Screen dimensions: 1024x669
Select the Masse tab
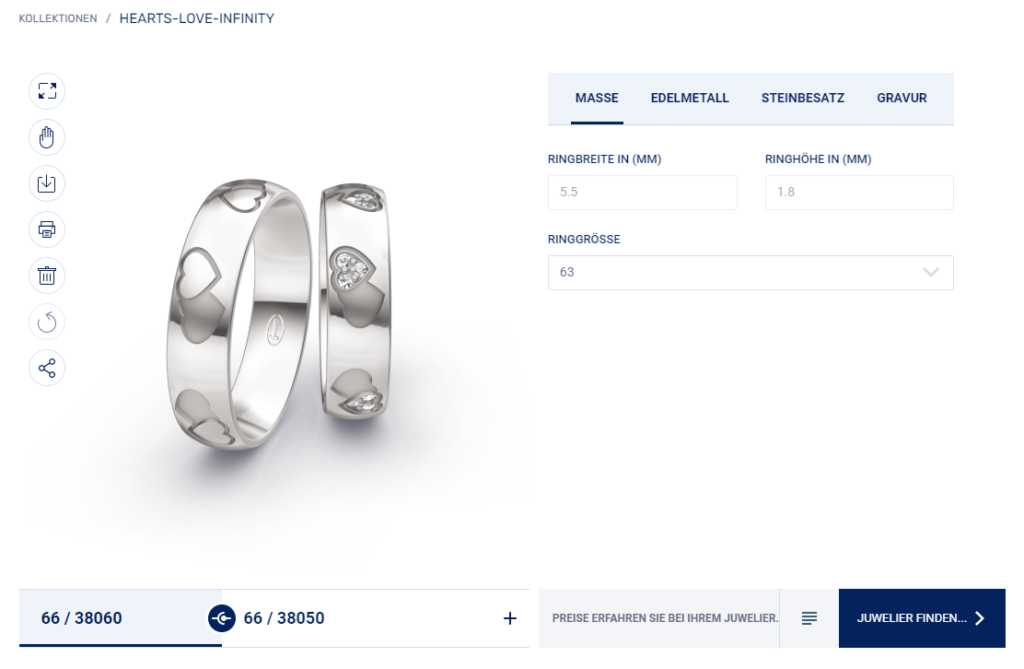(x=597, y=98)
